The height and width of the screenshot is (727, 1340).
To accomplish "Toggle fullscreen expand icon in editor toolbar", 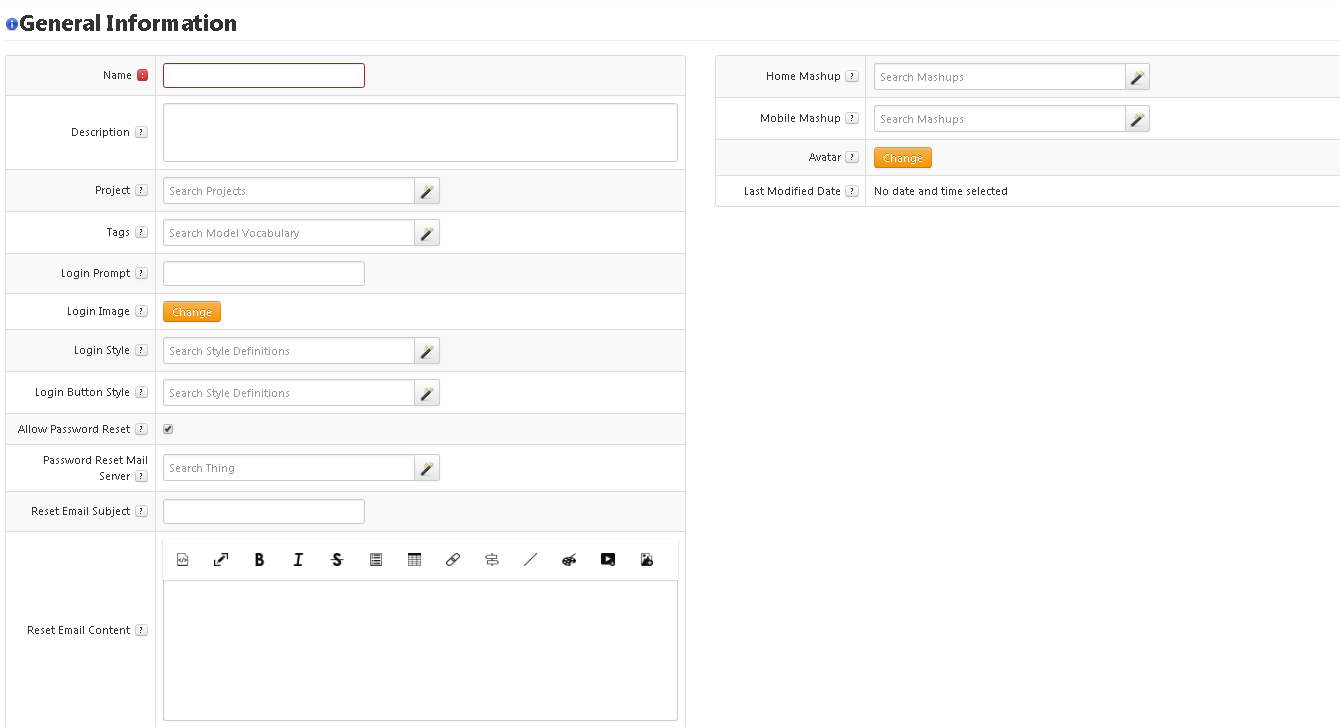I will (221, 560).
